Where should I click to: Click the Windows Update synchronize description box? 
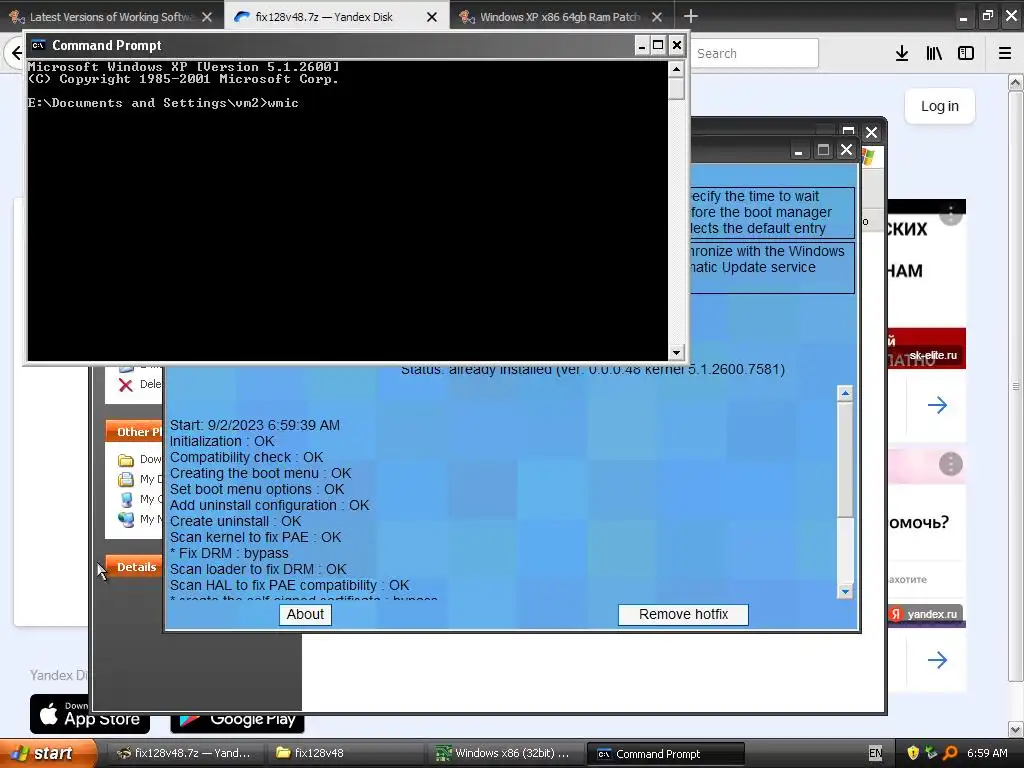point(772,268)
